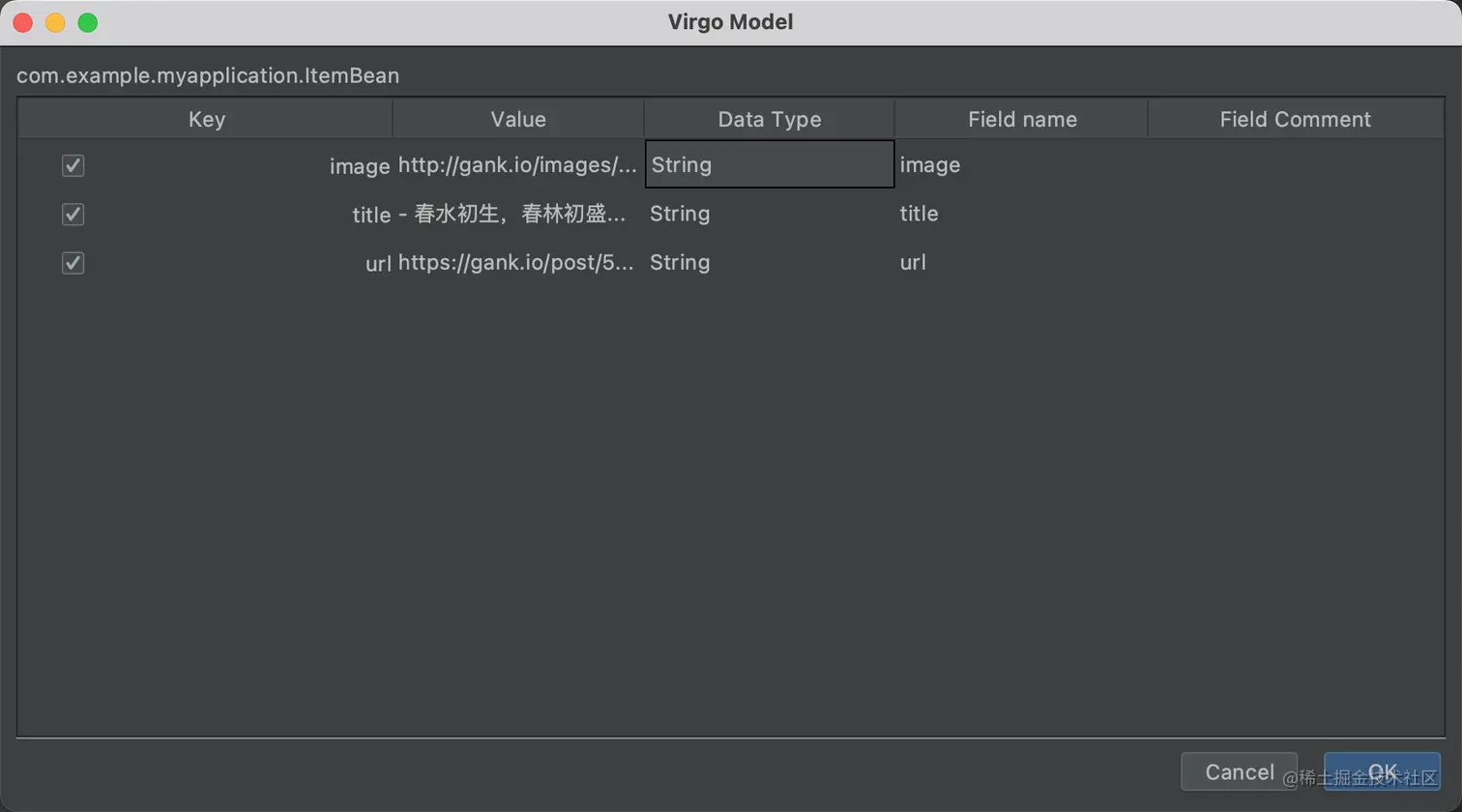Edit the url field name cell
1462x812 pixels.
(x=1021, y=262)
